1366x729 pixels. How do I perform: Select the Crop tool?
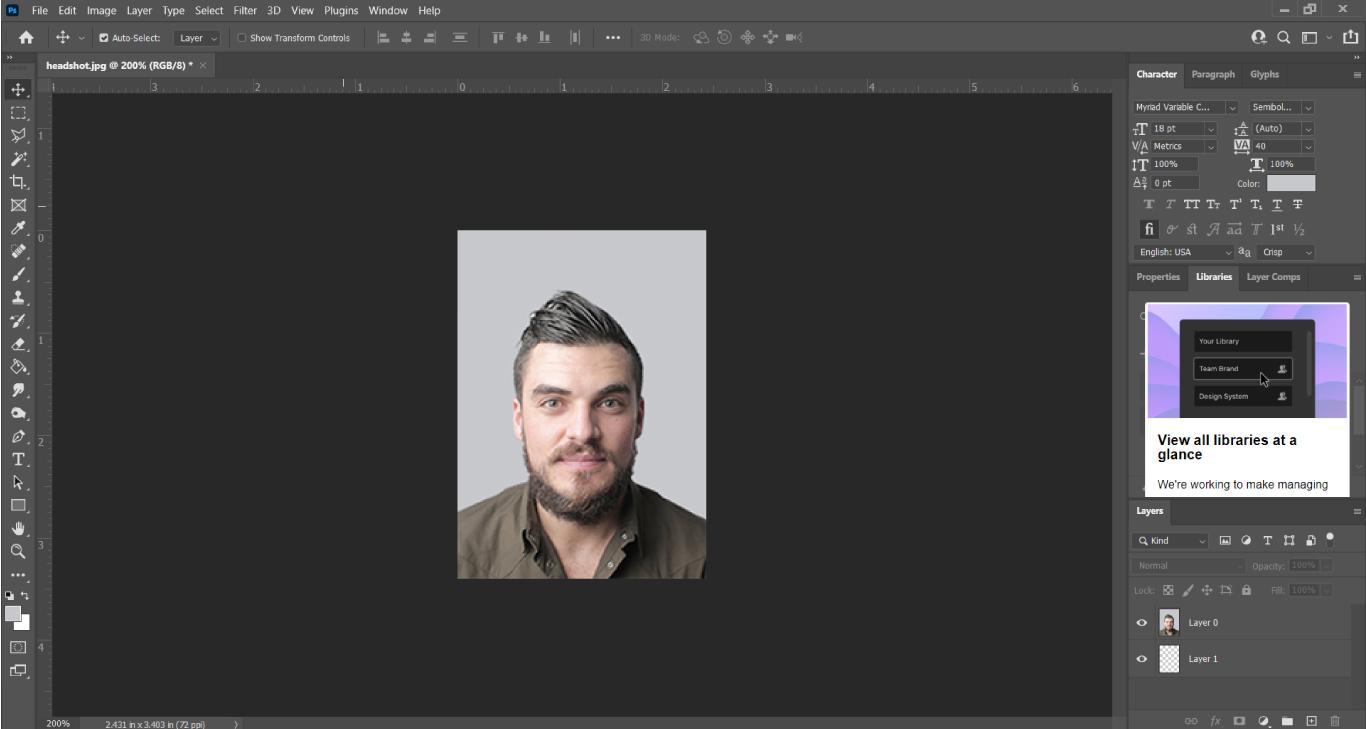18,182
